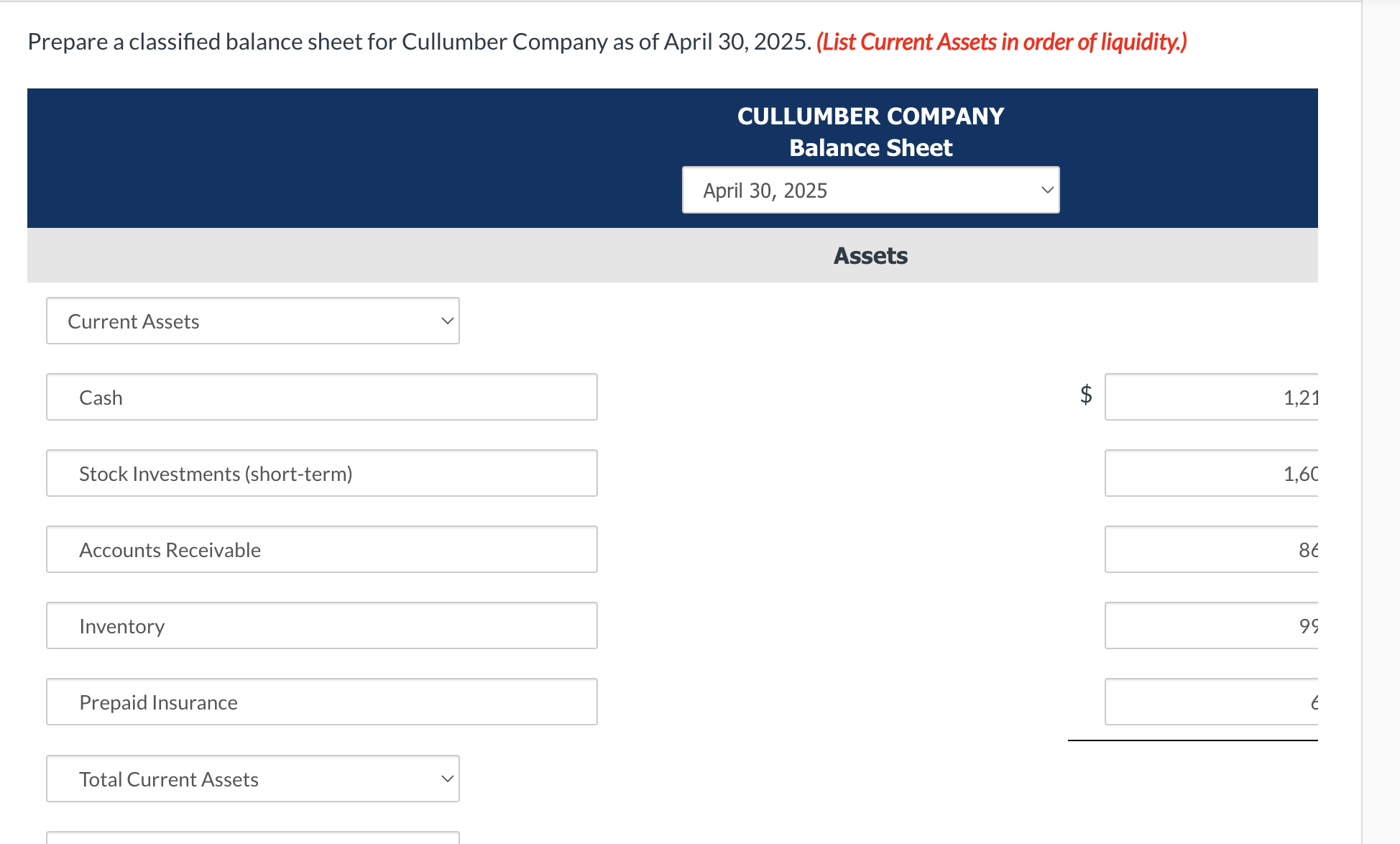Expand the Current Assets section dropdown

[x=252, y=321]
